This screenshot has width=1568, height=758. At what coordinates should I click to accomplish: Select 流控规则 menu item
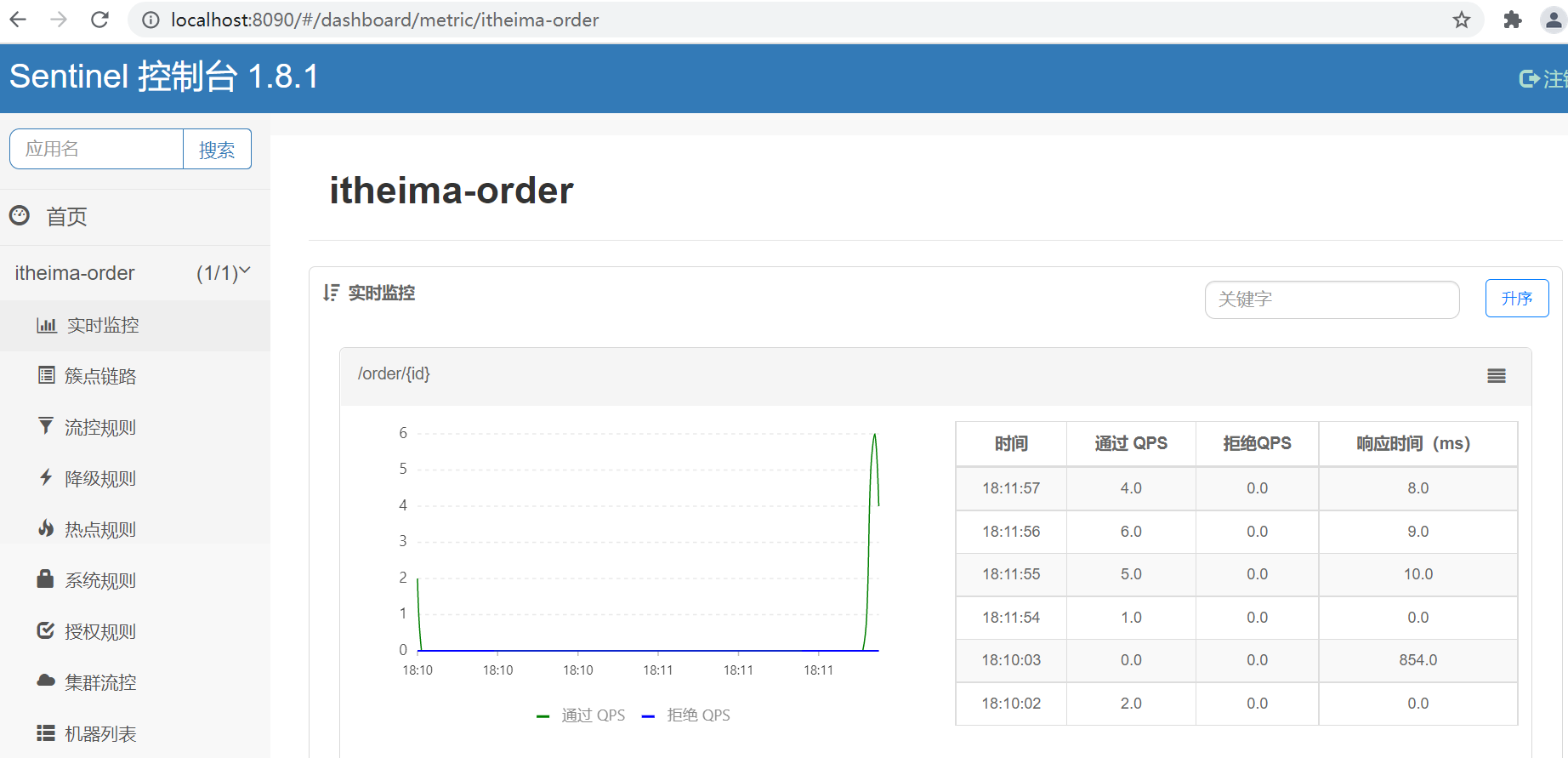[100, 427]
